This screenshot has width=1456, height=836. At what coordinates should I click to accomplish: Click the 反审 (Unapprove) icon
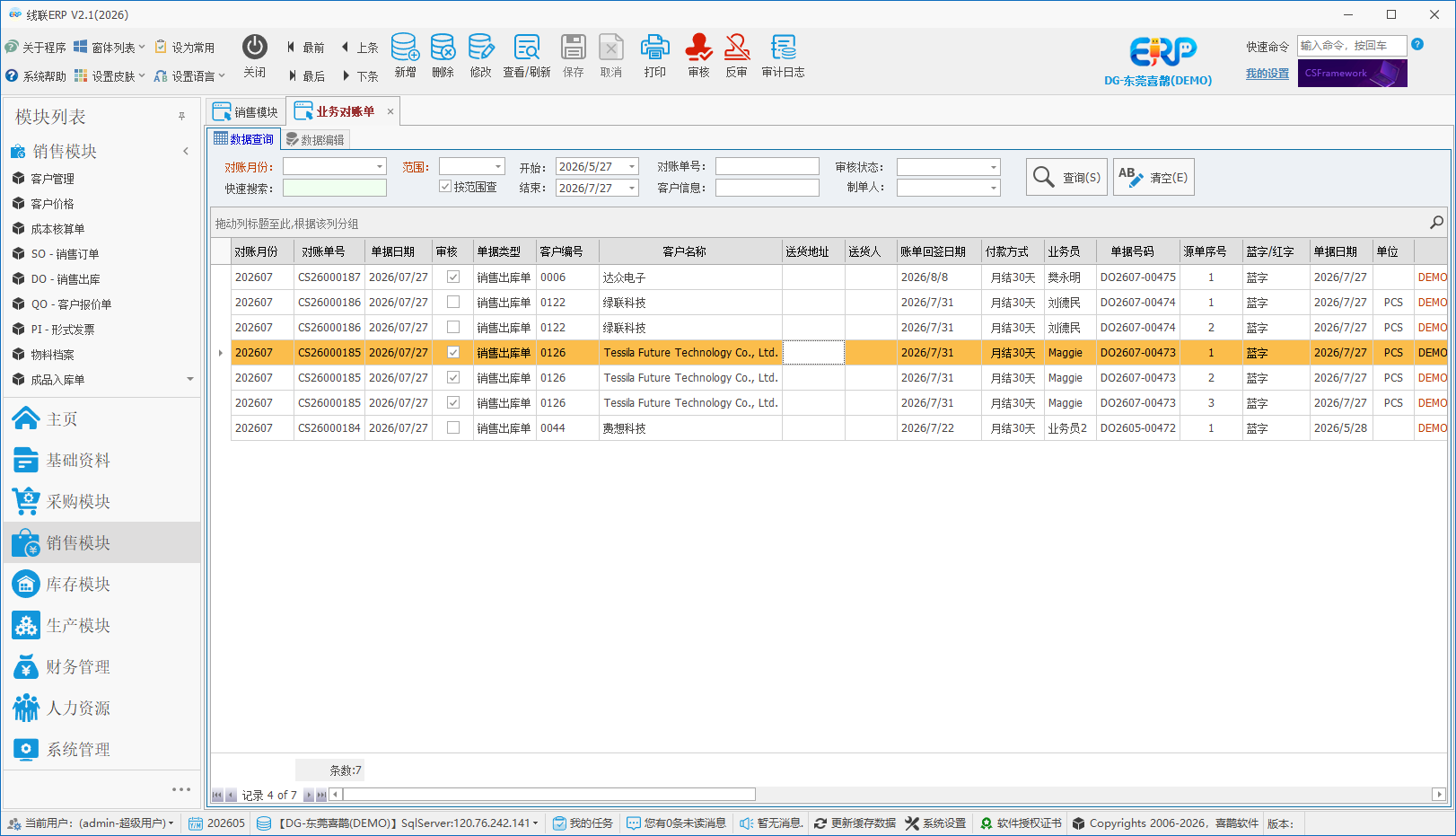736,56
